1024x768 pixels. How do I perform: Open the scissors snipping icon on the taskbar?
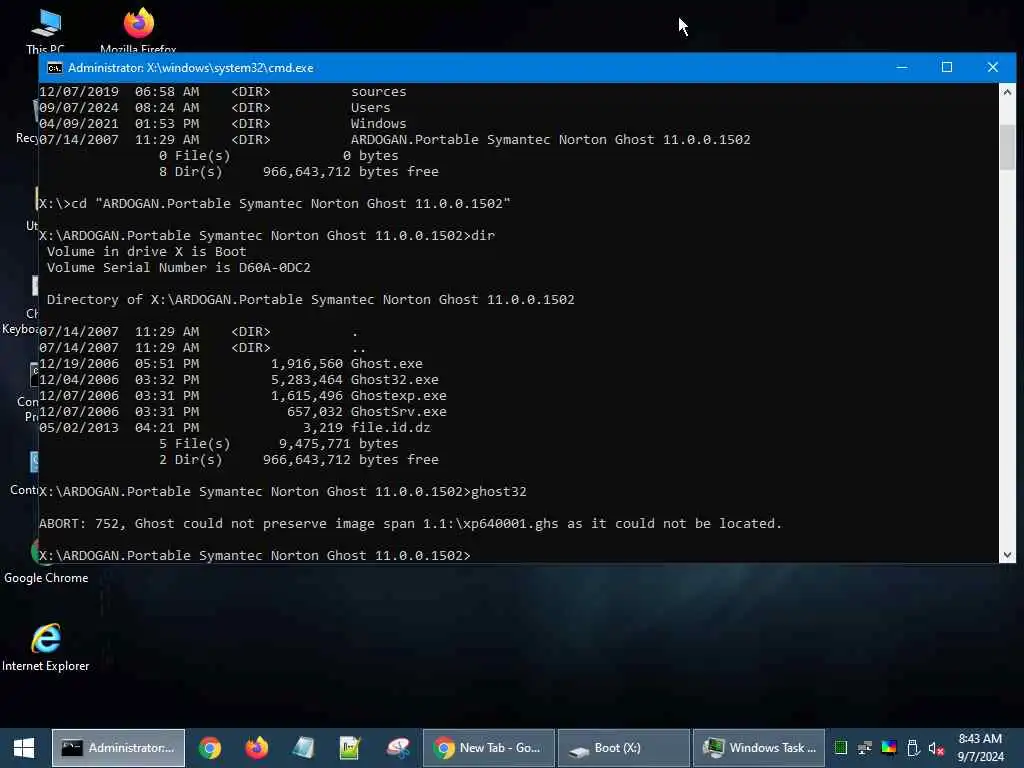(398, 748)
